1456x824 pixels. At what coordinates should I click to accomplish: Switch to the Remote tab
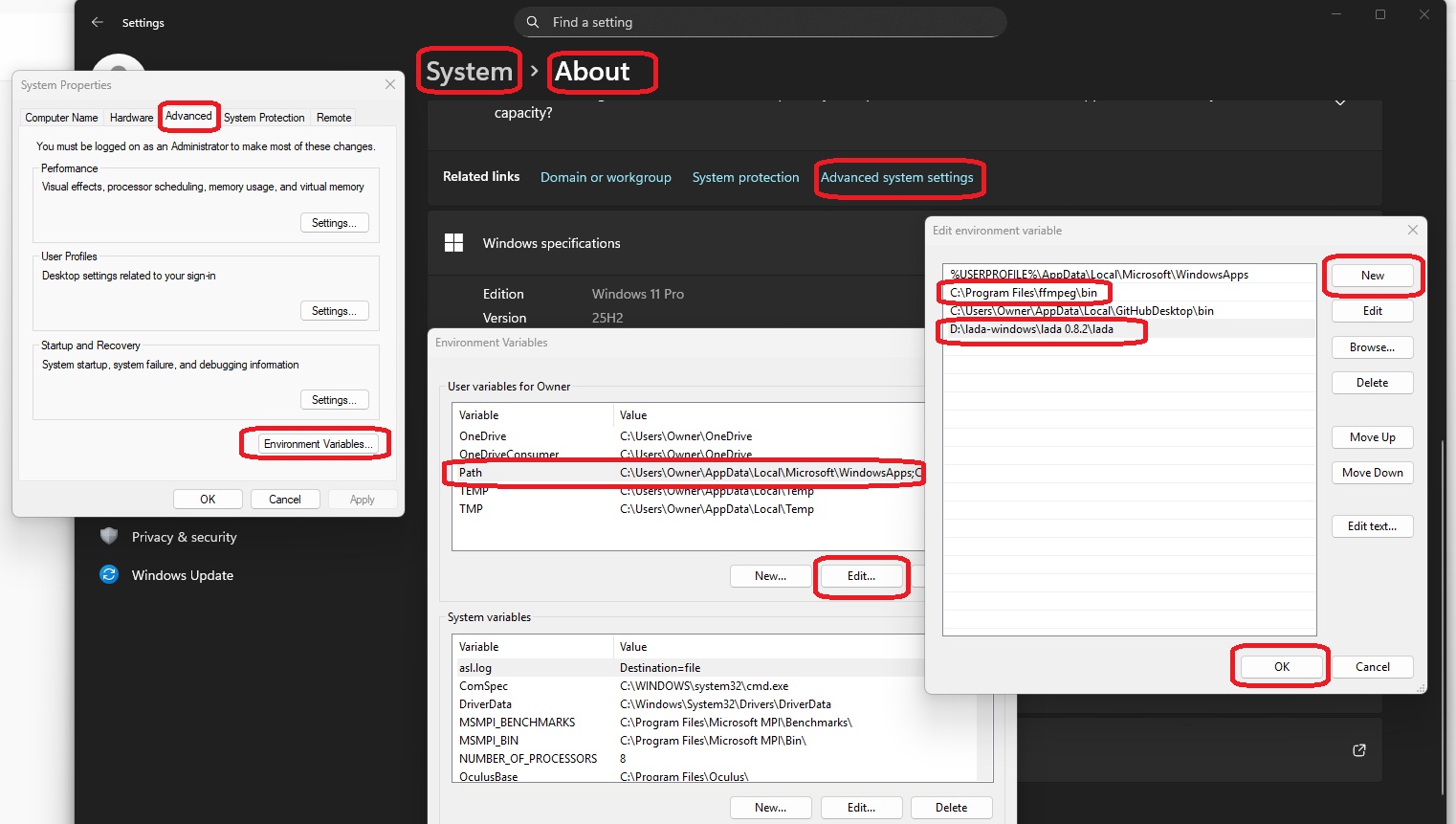pyautogui.click(x=334, y=118)
